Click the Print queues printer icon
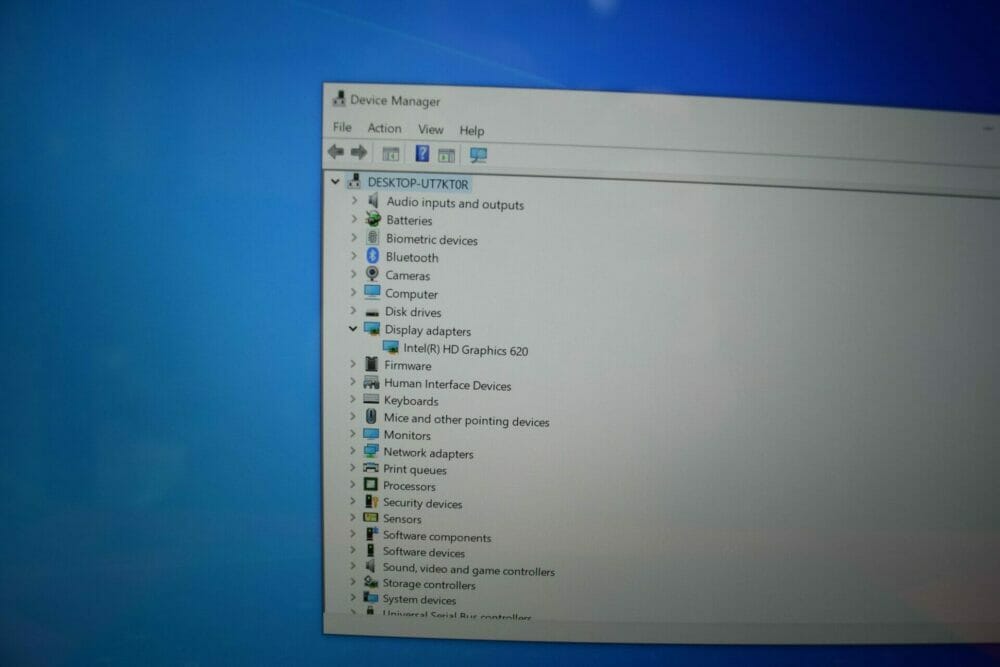This screenshot has height=667, width=1000. tap(371, 468)
